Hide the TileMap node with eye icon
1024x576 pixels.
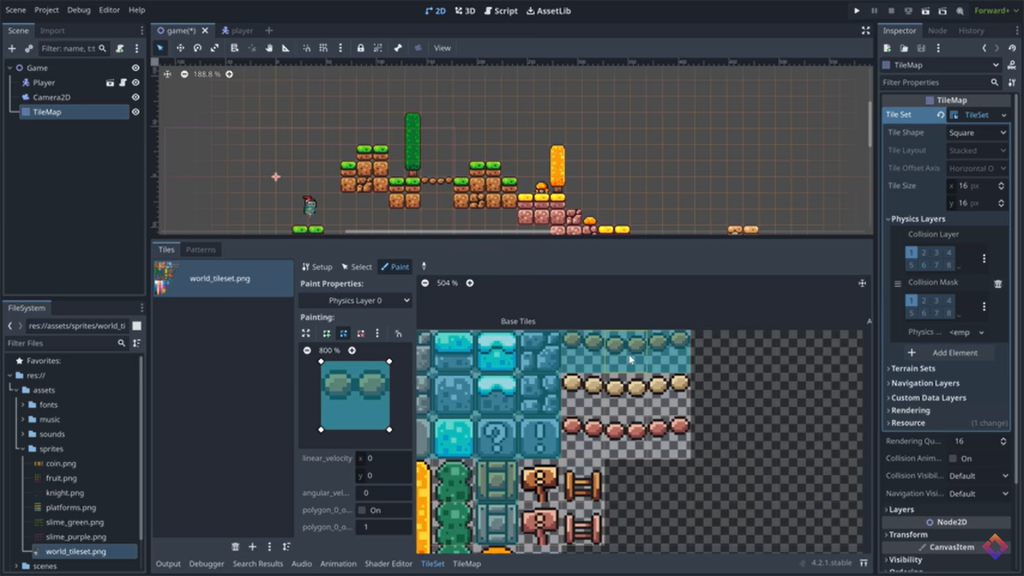pyautogui.click(x=135, y=113)
